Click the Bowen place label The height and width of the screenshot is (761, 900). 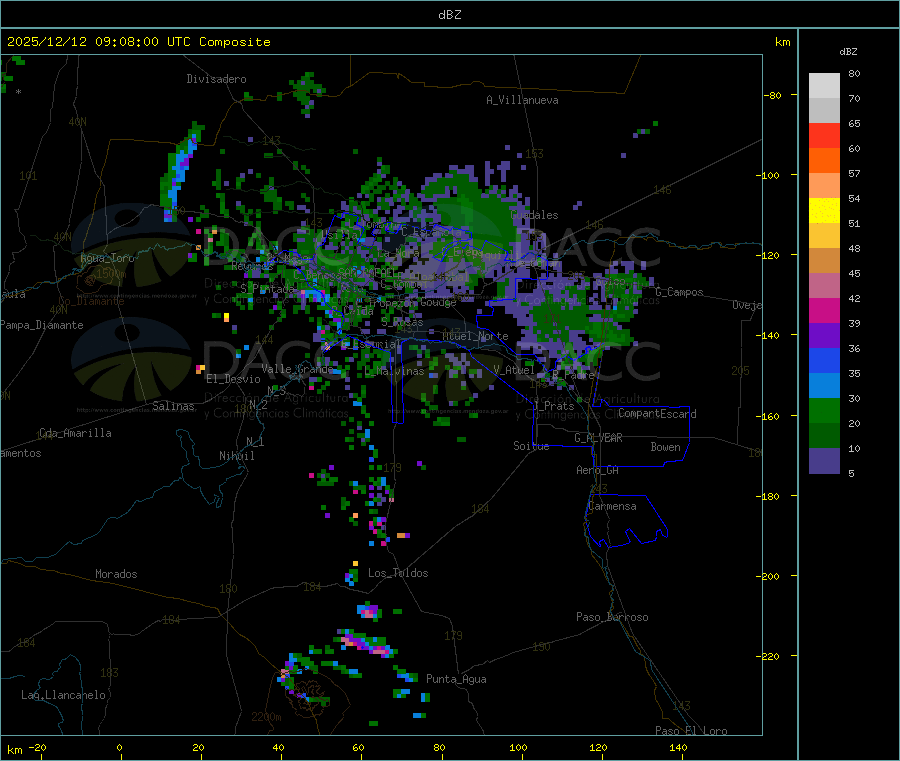coord(665,447)
